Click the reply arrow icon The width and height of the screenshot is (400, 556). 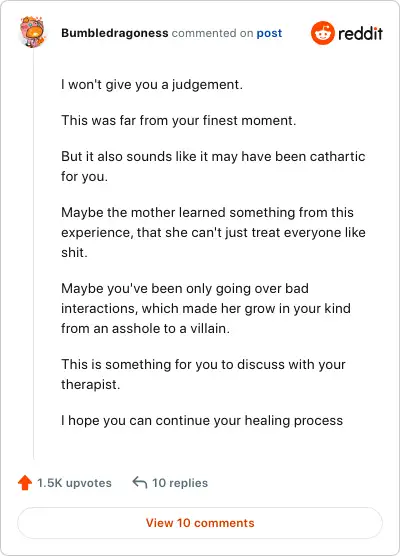pos(139,483)
